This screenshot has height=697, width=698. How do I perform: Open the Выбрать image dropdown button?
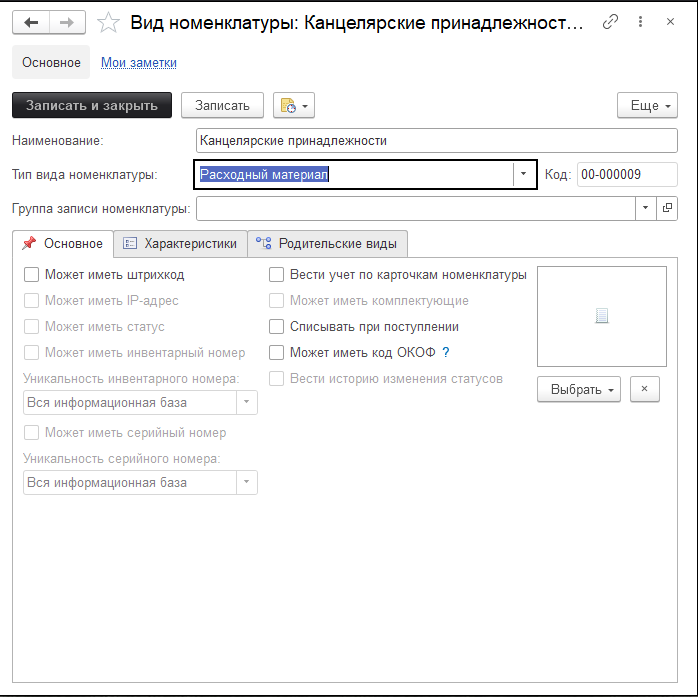click(x=579, y=389)
